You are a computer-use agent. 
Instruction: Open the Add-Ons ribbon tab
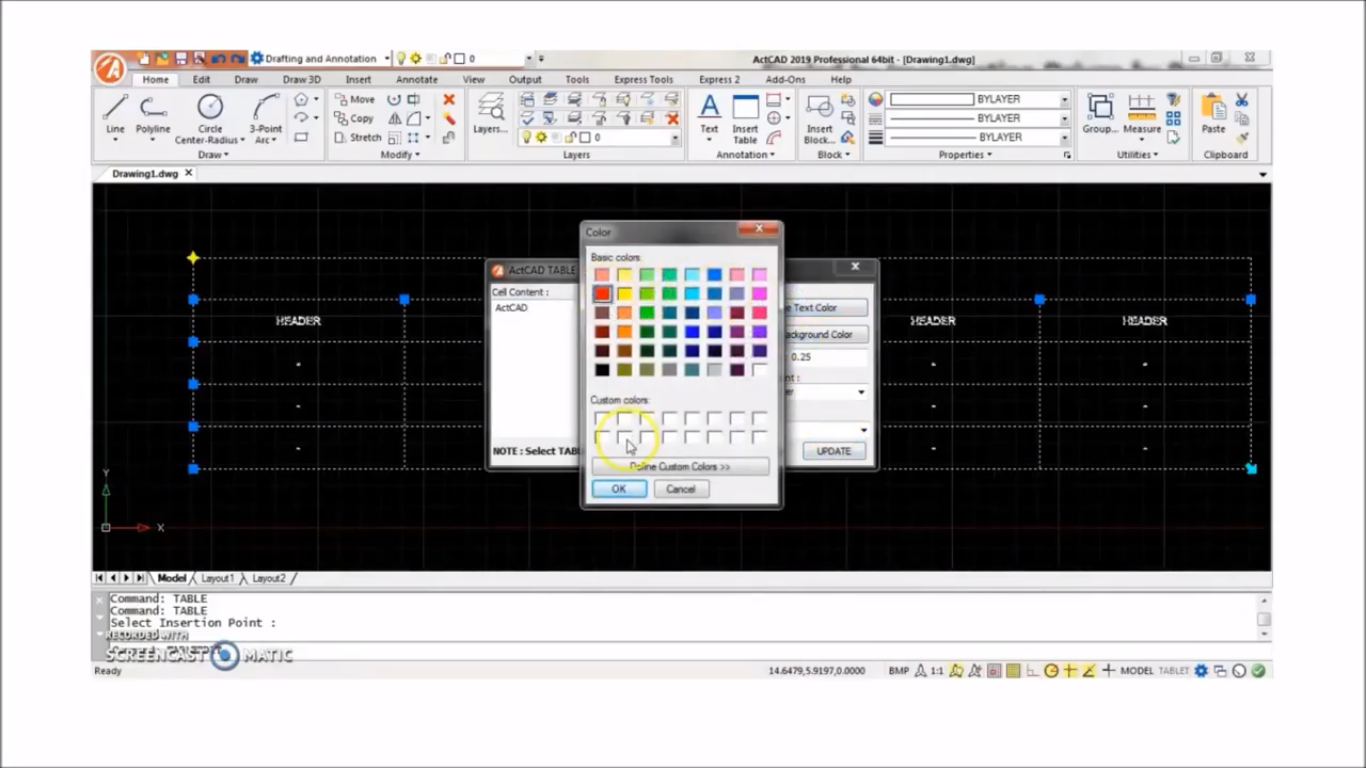pos(785,80)
